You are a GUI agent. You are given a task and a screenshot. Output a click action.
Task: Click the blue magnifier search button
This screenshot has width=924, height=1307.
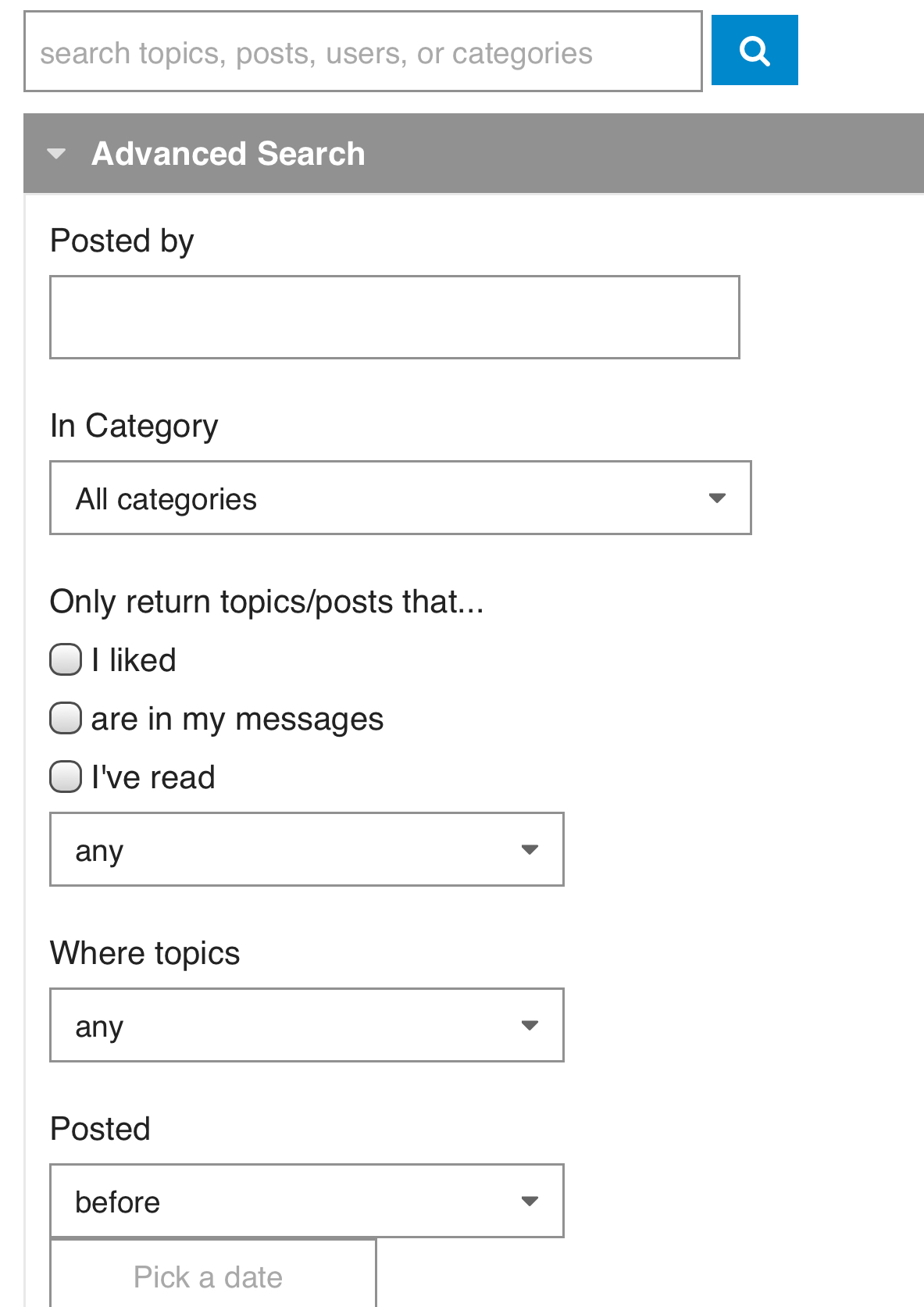click(x=755, y=51)
